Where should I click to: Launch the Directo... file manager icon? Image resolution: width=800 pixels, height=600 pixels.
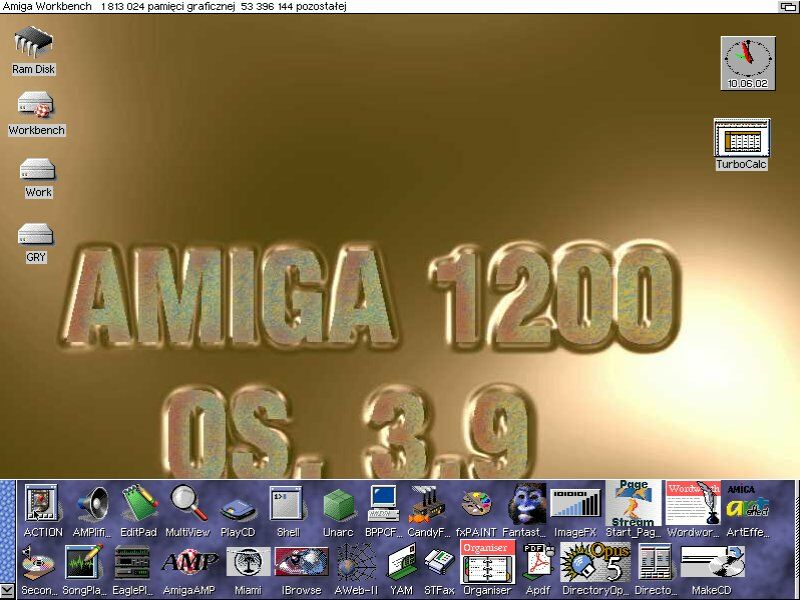[656, 569]
